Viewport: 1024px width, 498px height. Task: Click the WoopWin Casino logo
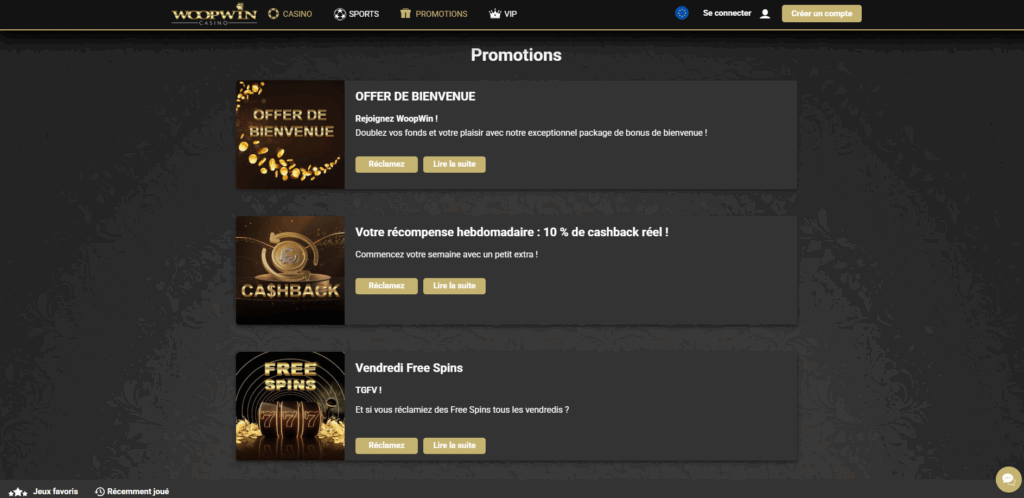[x=214, y=14]
